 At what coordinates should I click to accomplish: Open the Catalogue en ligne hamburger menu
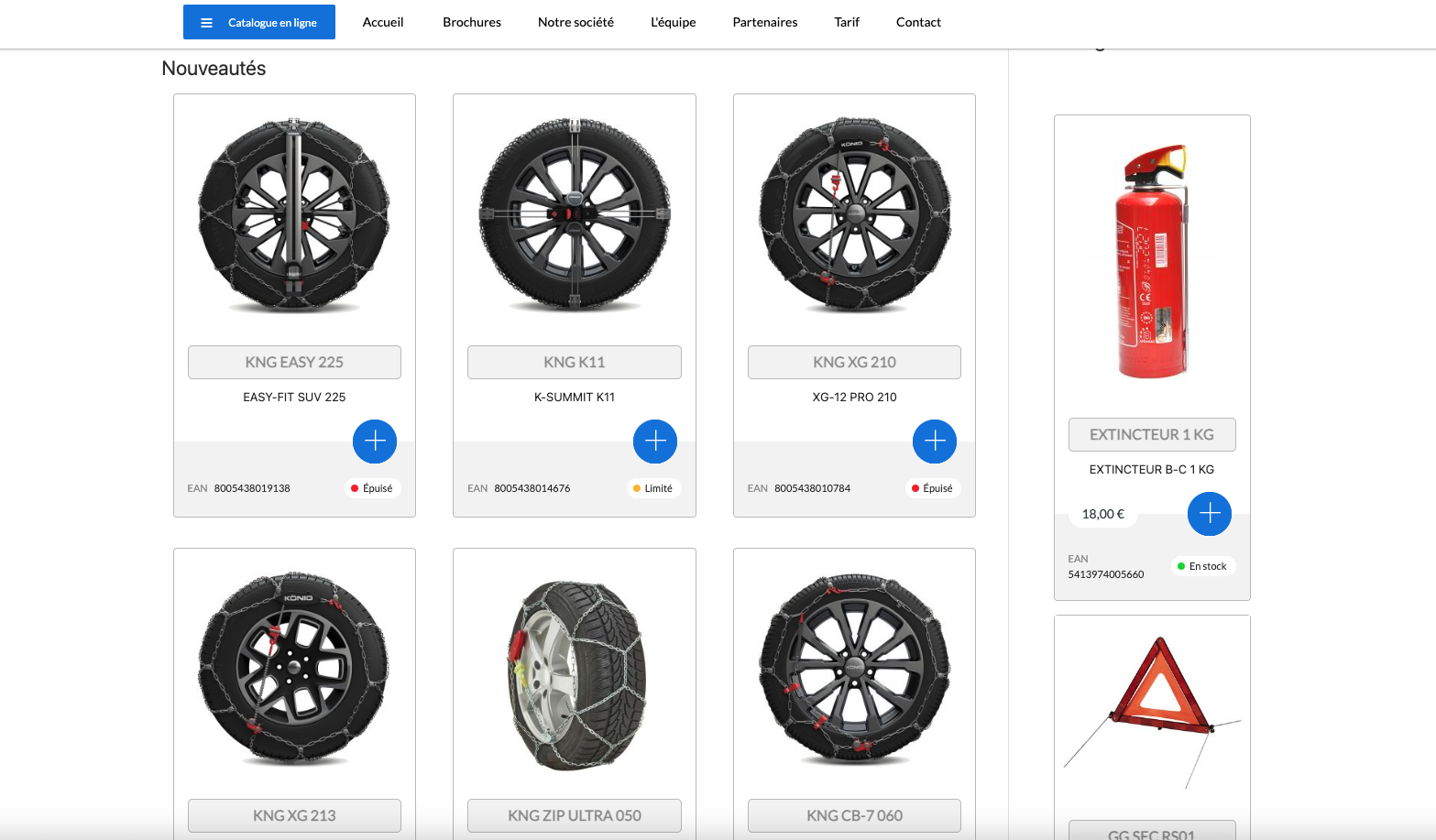pyautogui.click(x=259, y=22)
